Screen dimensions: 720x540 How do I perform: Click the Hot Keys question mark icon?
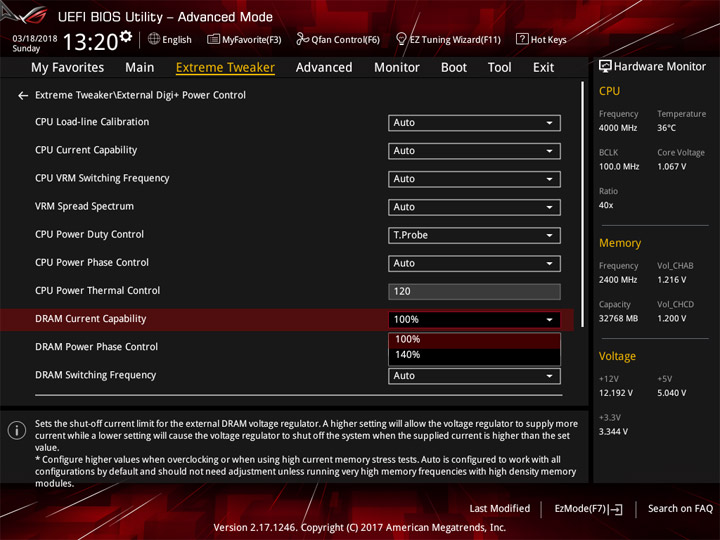(522, 39)
